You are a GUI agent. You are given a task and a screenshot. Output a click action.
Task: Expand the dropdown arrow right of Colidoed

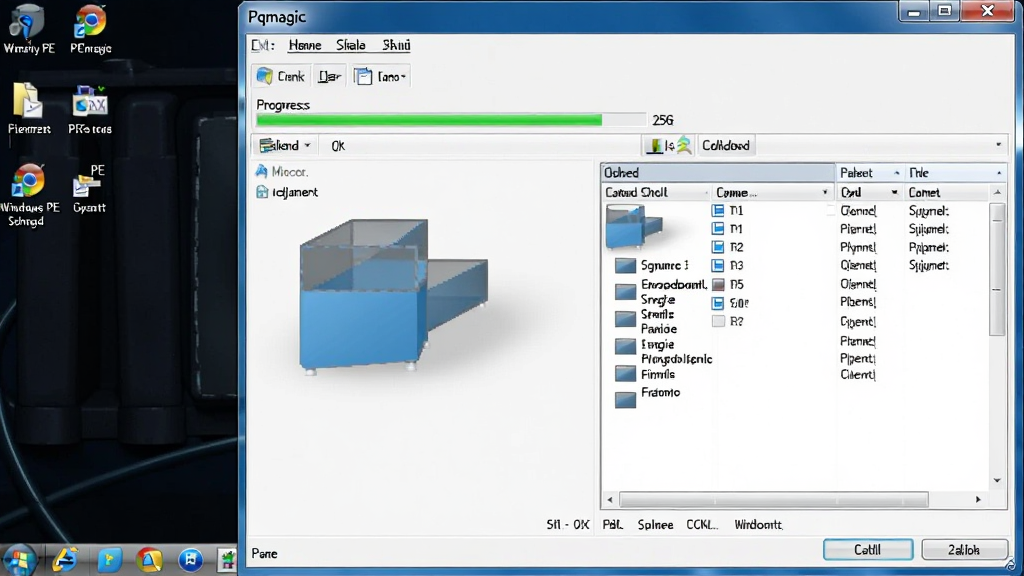pos(998,145)
